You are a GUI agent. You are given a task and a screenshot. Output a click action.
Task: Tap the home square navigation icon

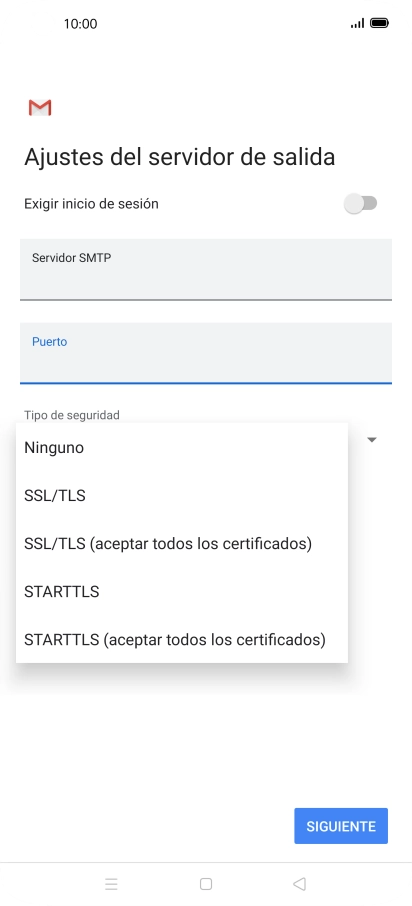point(206,883)
